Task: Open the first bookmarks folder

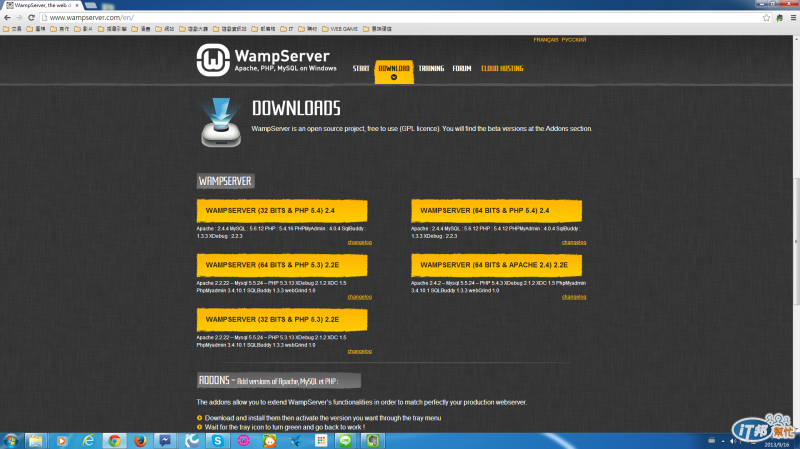Action: tap(12, 29)
